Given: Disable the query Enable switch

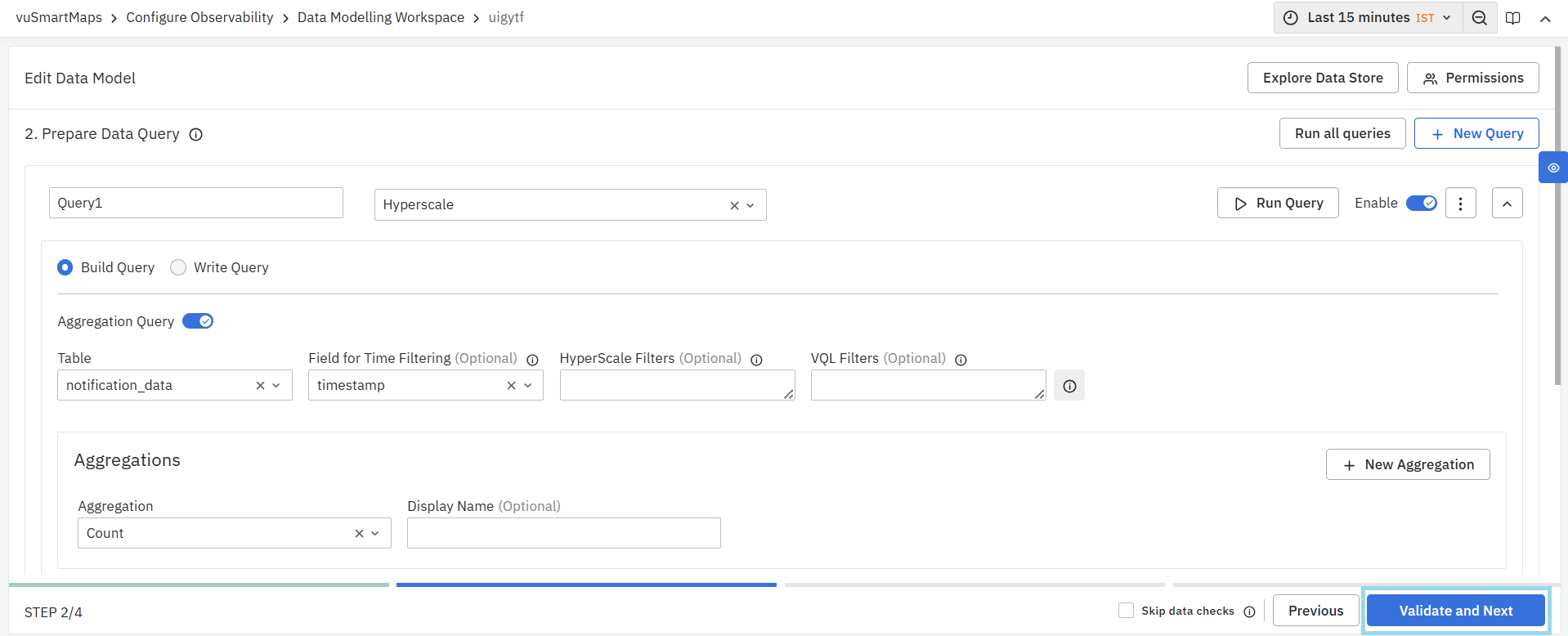Looking at the screenshot, I should coord(1421,204).
